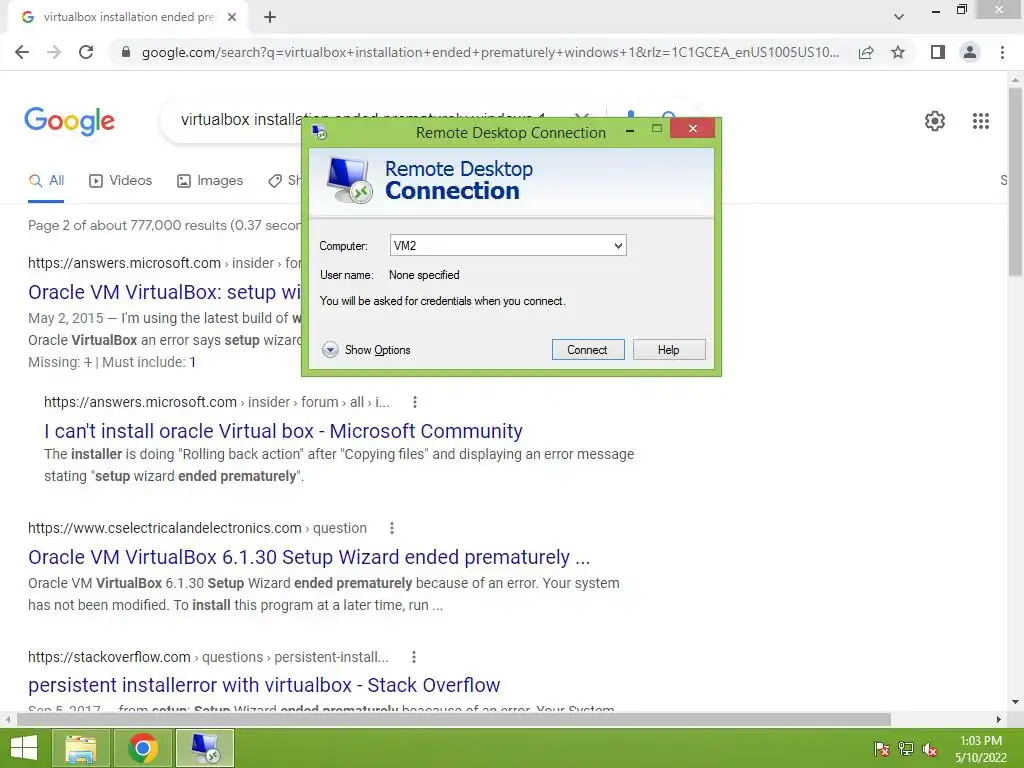Open muted volume icon in tray

point(930,749)
